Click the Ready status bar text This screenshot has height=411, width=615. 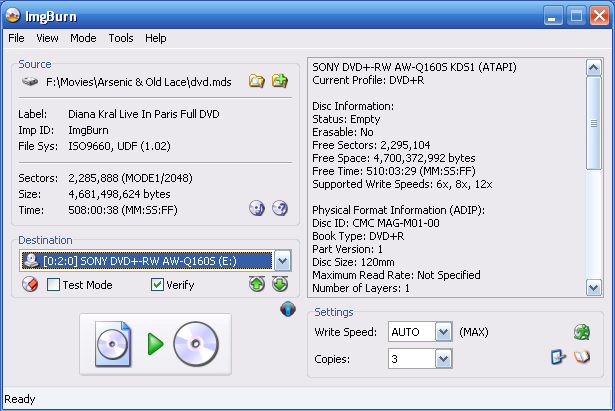coord(20,399)
